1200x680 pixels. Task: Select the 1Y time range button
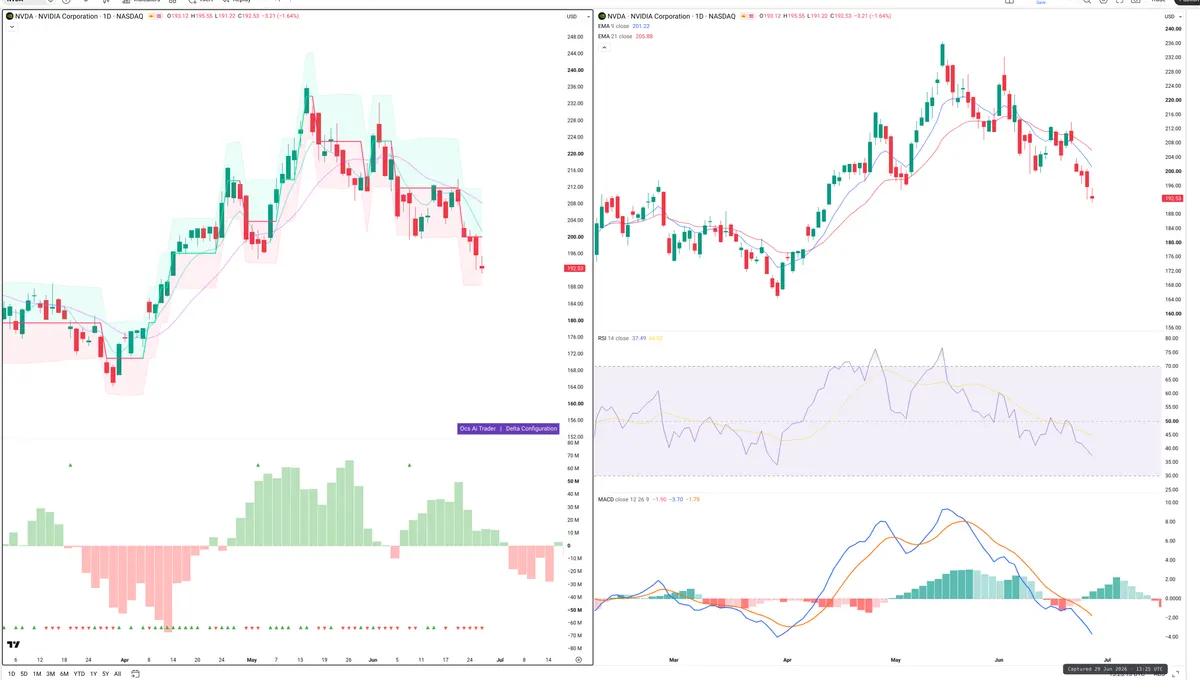[93, 674]
